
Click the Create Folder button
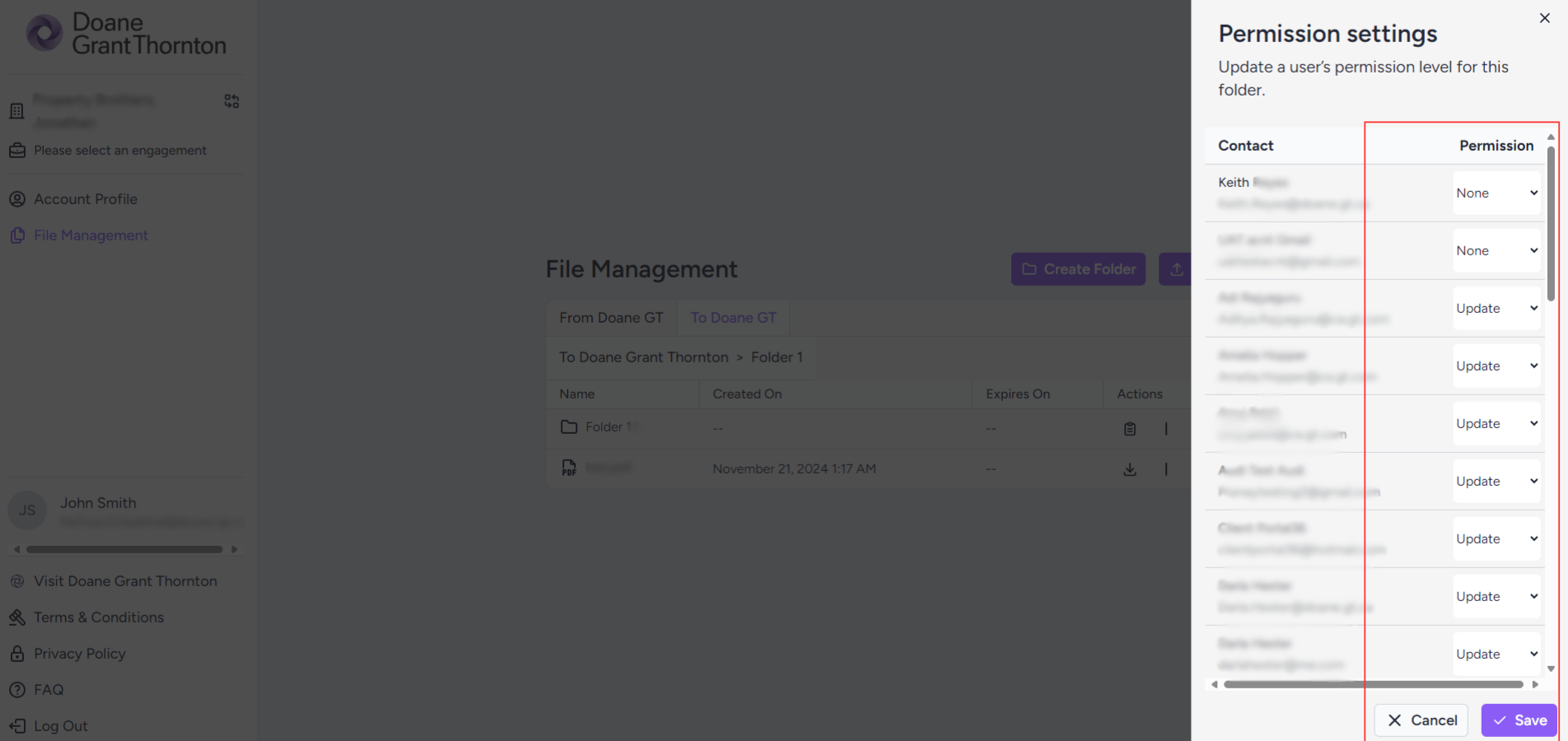[1077, 269]
